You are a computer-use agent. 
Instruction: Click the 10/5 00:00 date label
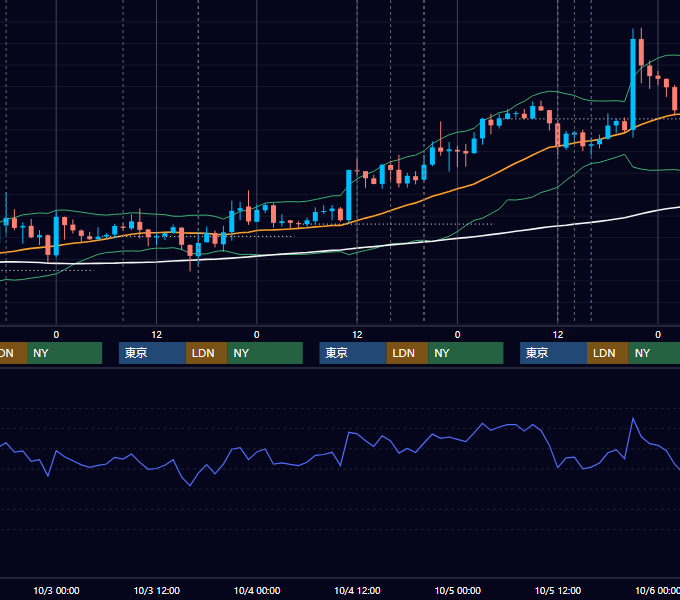coord(458,590)
